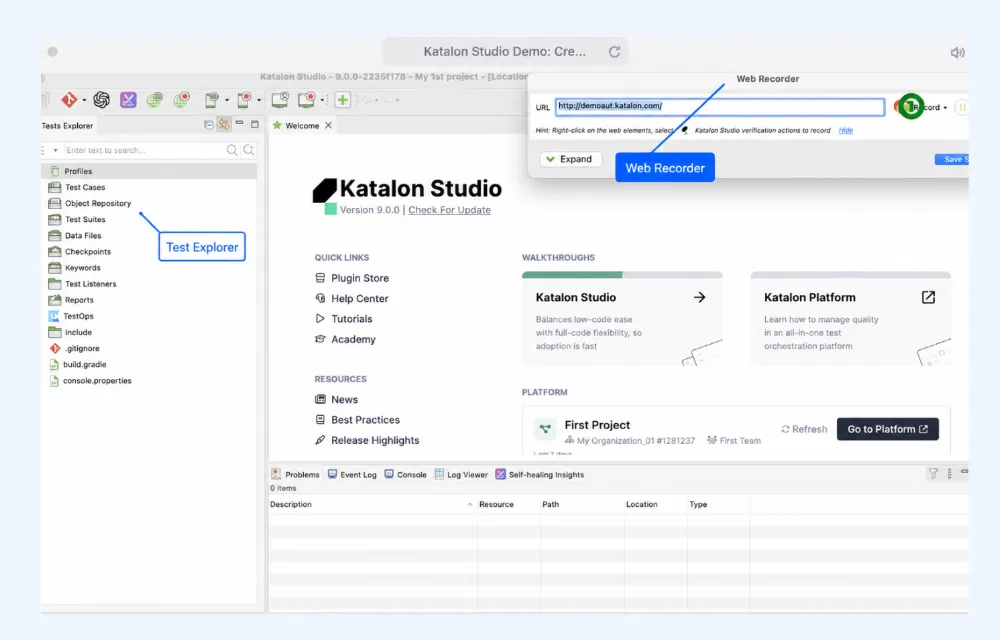Select the Object Repository folder
1000x640 pixels.
pyautogui.click(x=98, y=203)
